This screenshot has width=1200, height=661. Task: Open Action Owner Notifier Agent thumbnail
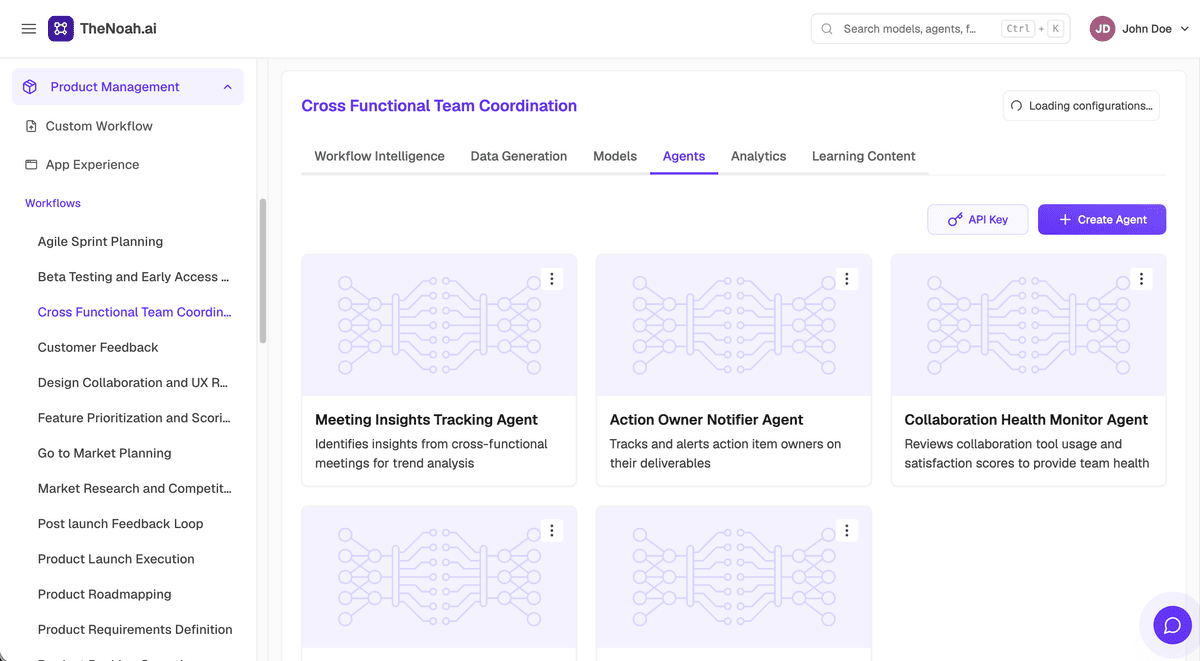(x=734, y=325)
